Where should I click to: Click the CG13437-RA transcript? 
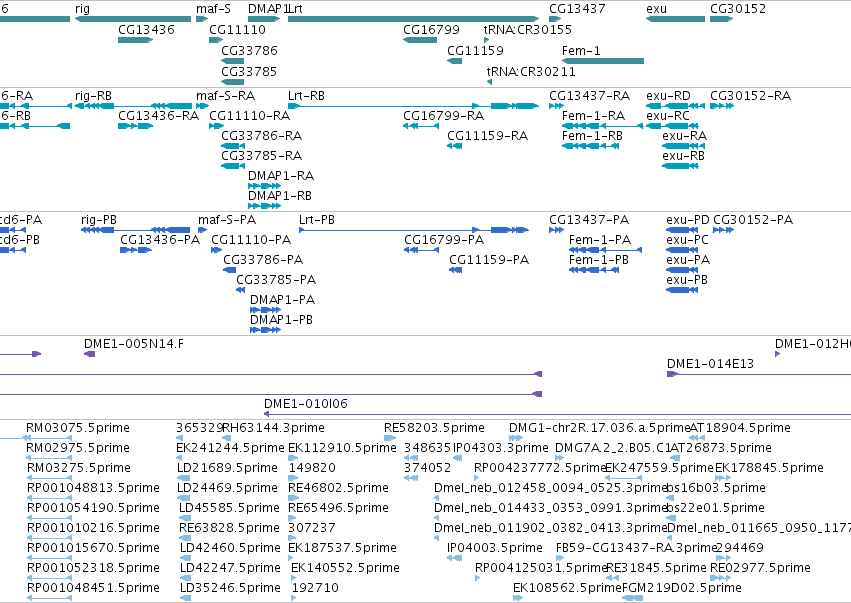click(x=556, y=106)
